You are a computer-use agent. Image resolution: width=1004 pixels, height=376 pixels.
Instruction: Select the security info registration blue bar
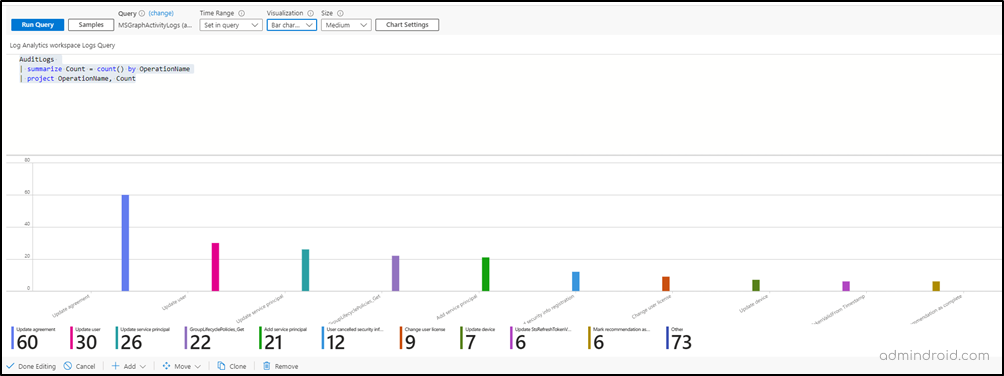point(576,281)
